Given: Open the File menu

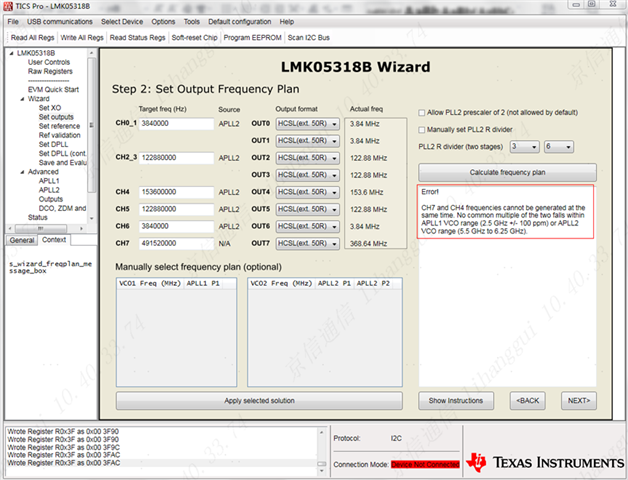Looking at the screenshot, I should (13, 22).
